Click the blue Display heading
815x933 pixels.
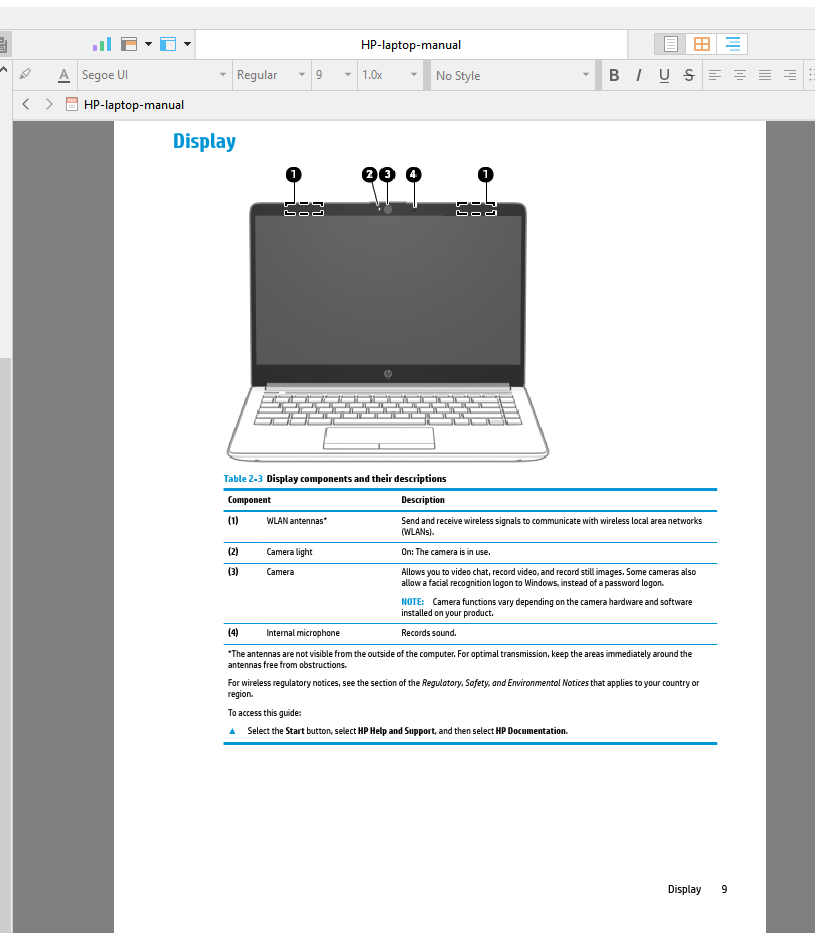point(204,141)
